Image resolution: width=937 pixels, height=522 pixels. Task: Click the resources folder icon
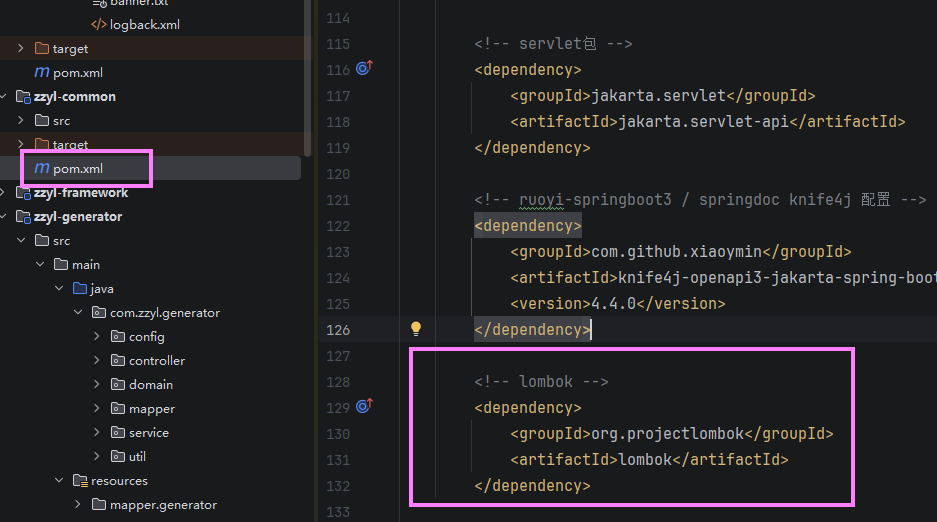coord(80,480)
